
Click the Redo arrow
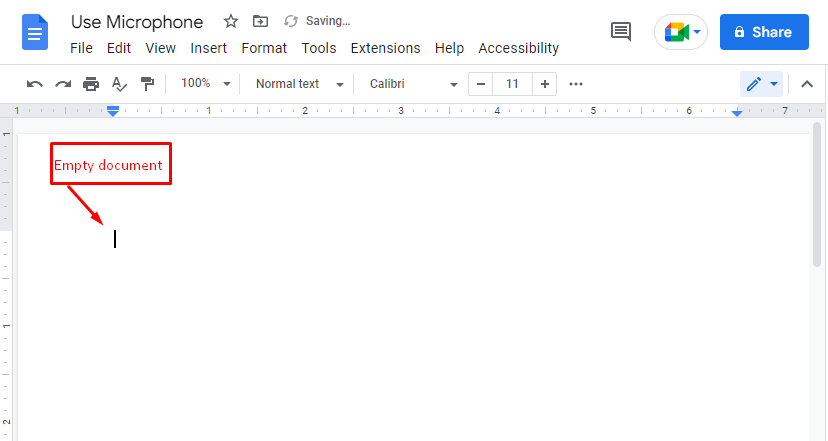tap(63, 84)
